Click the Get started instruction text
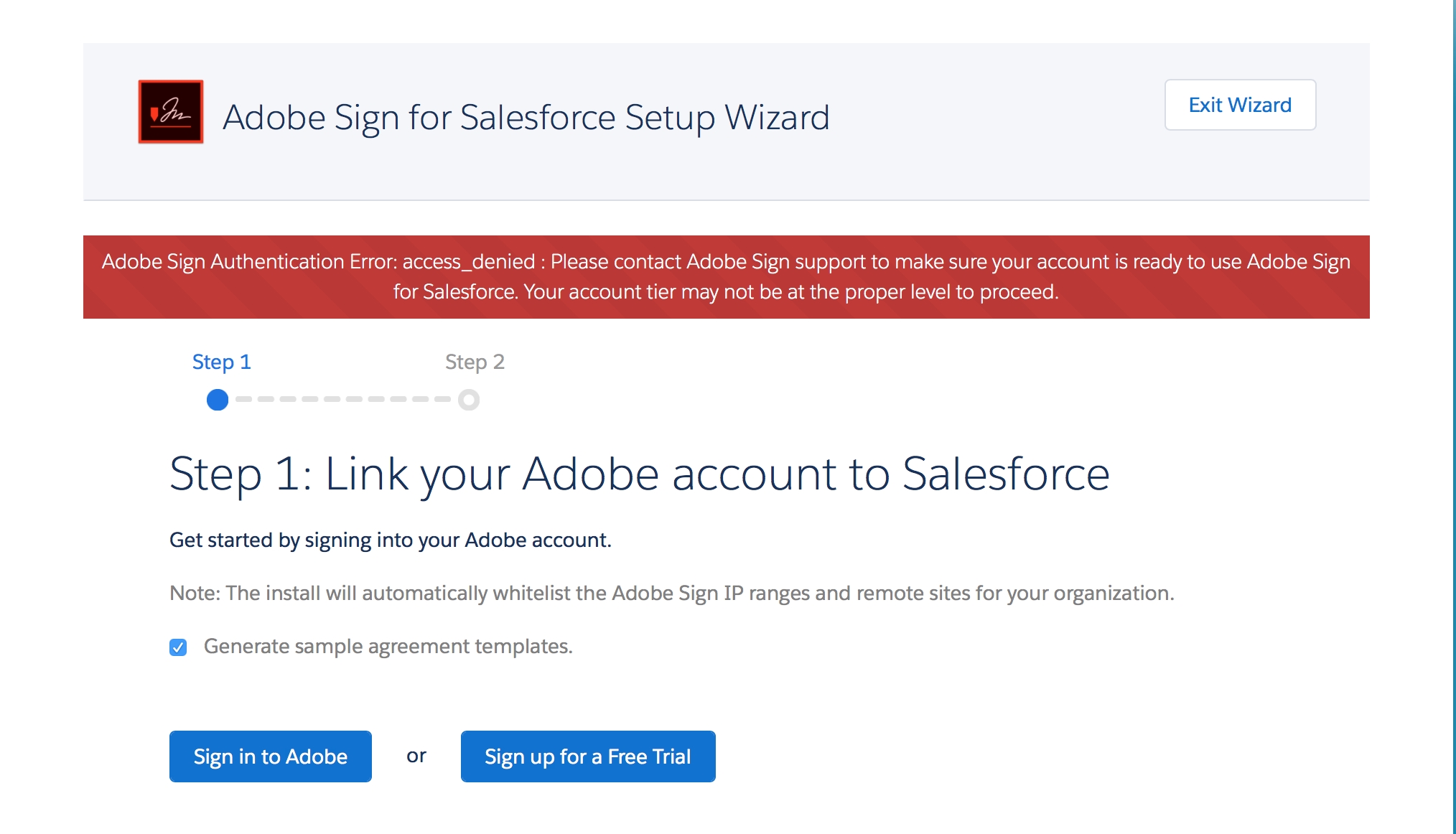Image resolution: width=1456 pixels, height=834 pixels. pyautogui.click(x=391, y=540)
